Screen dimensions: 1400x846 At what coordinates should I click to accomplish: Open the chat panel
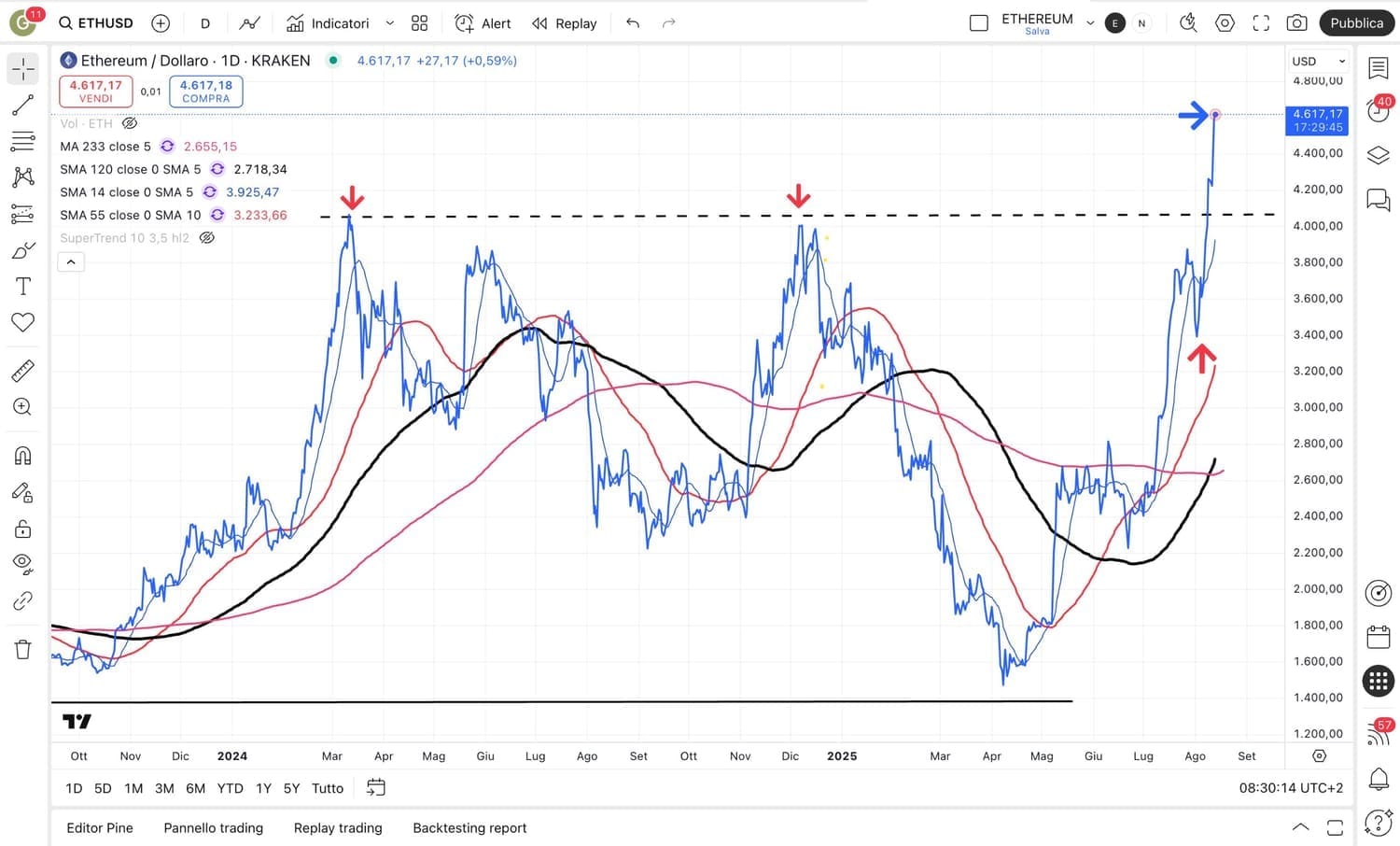[1379, 199]
